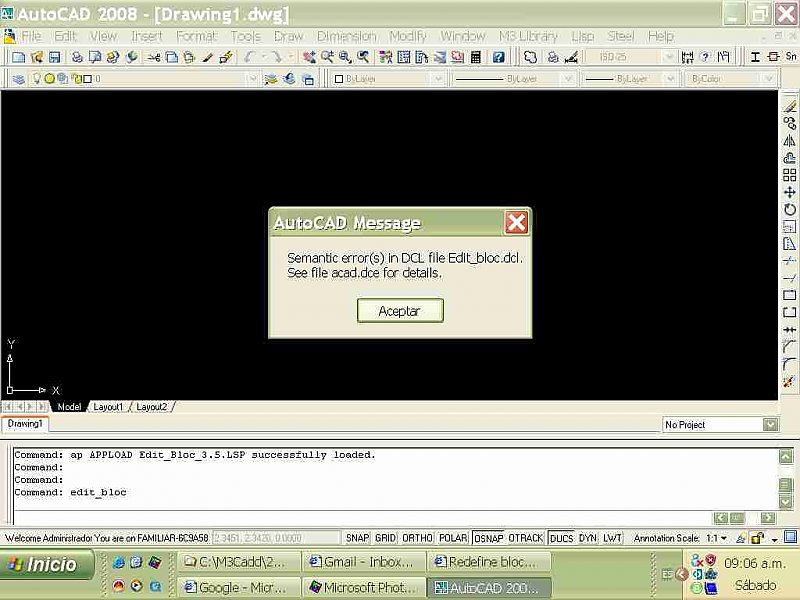The image size is (800, 600).
Task: Click the Plot printer icon
Action: click(x=77, y=57)
